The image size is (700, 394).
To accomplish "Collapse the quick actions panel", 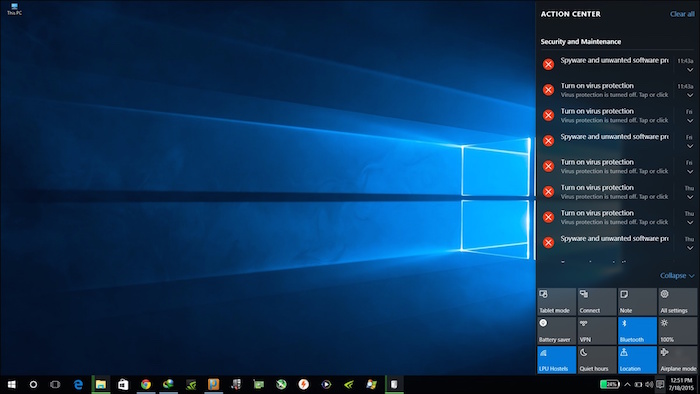I will coord(677,276).
